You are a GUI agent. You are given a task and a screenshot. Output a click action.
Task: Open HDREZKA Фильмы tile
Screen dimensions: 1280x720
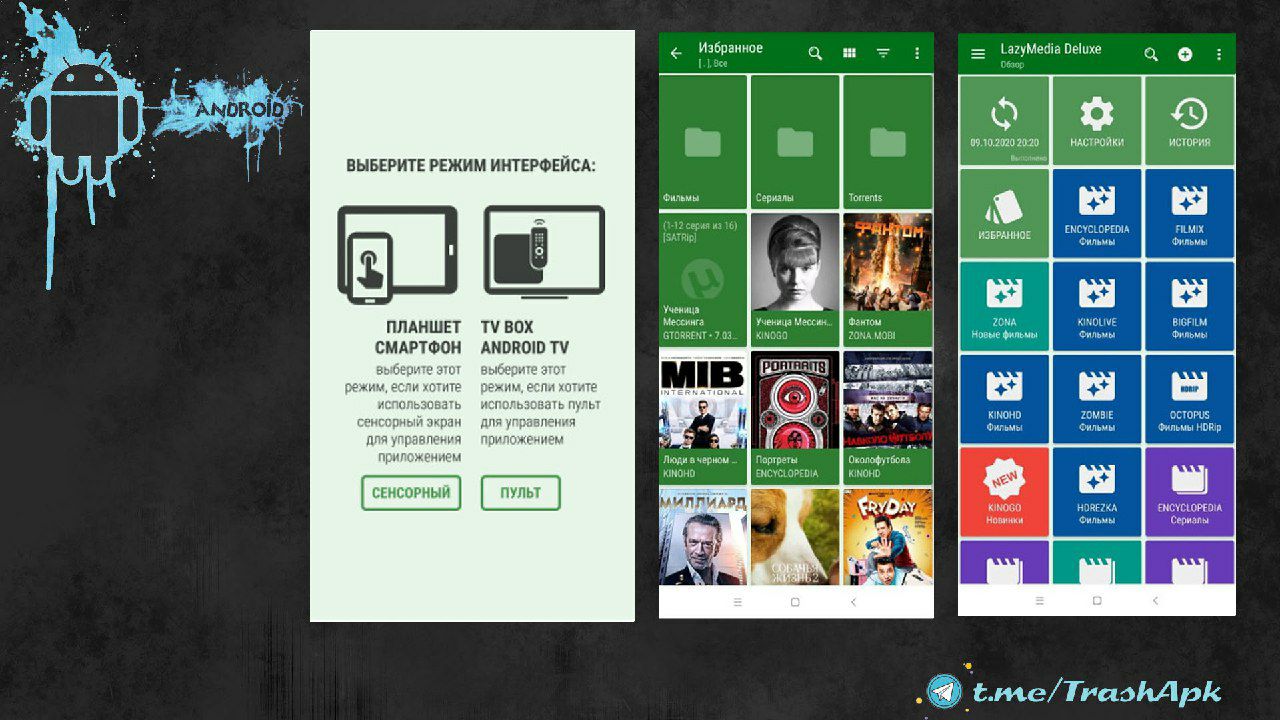(x=1097, y=492)
